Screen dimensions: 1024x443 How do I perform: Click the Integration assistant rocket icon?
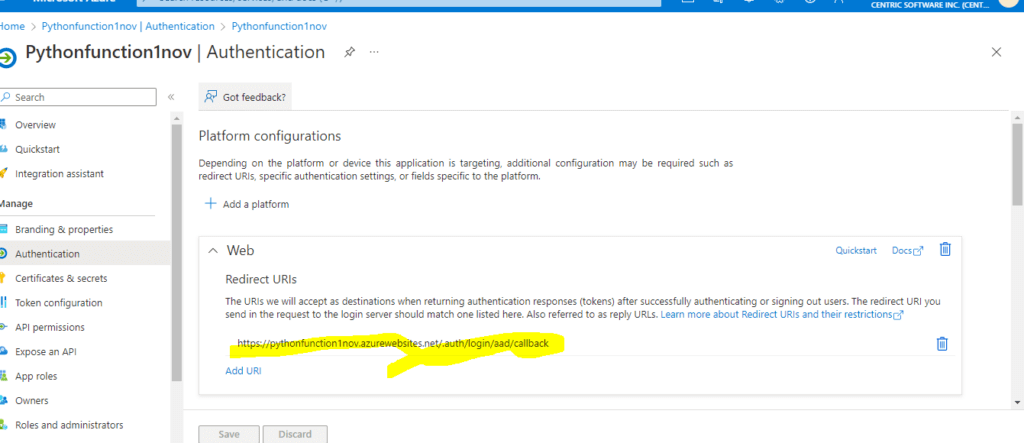pyautogui.click(x=3, y=174)
